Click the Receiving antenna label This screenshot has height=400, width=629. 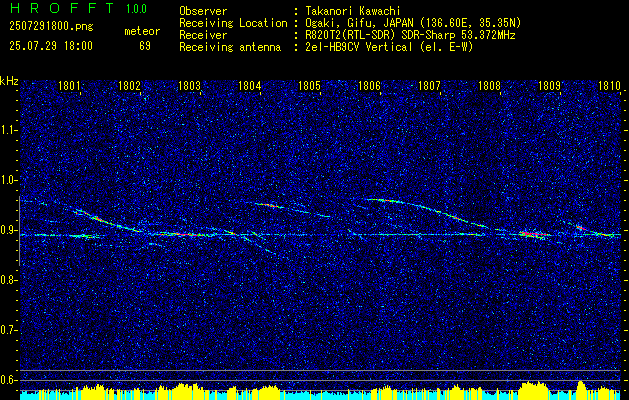[x=230, y=47]
